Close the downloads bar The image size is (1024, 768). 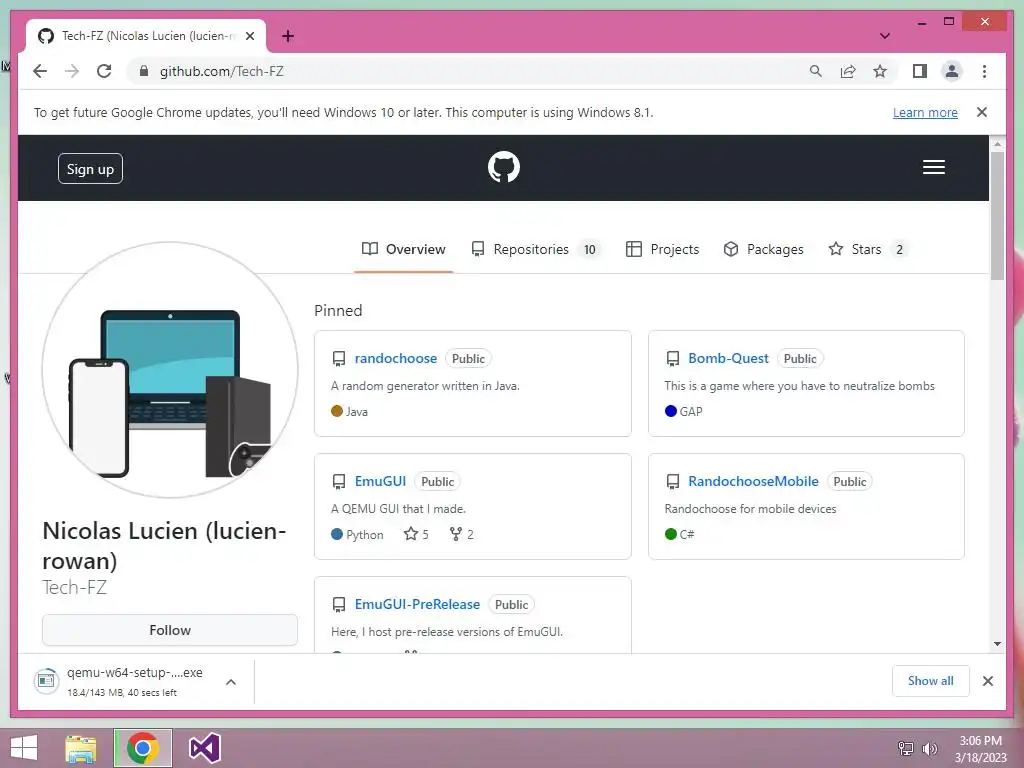coord(987,681)
